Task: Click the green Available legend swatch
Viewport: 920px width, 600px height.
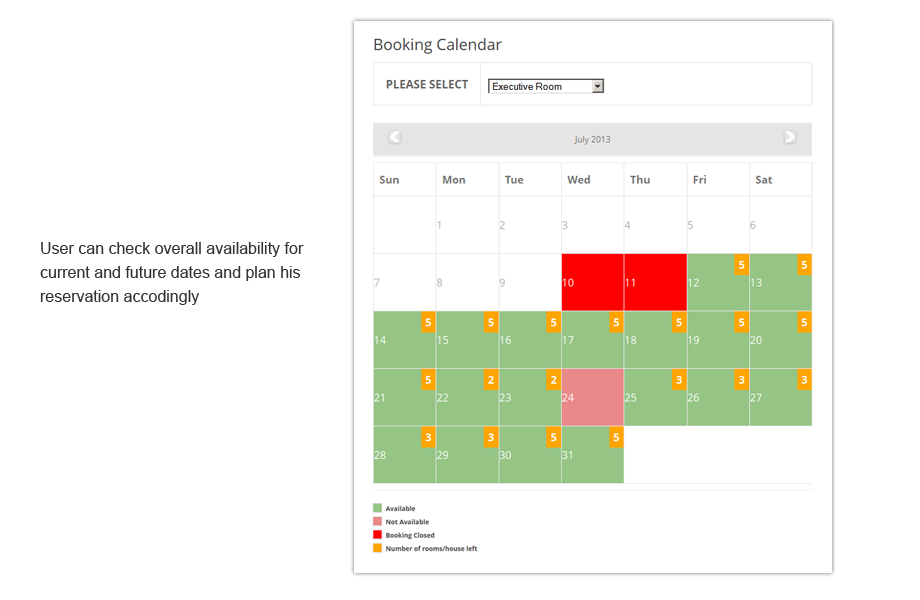Action: (x=378, y=508)
